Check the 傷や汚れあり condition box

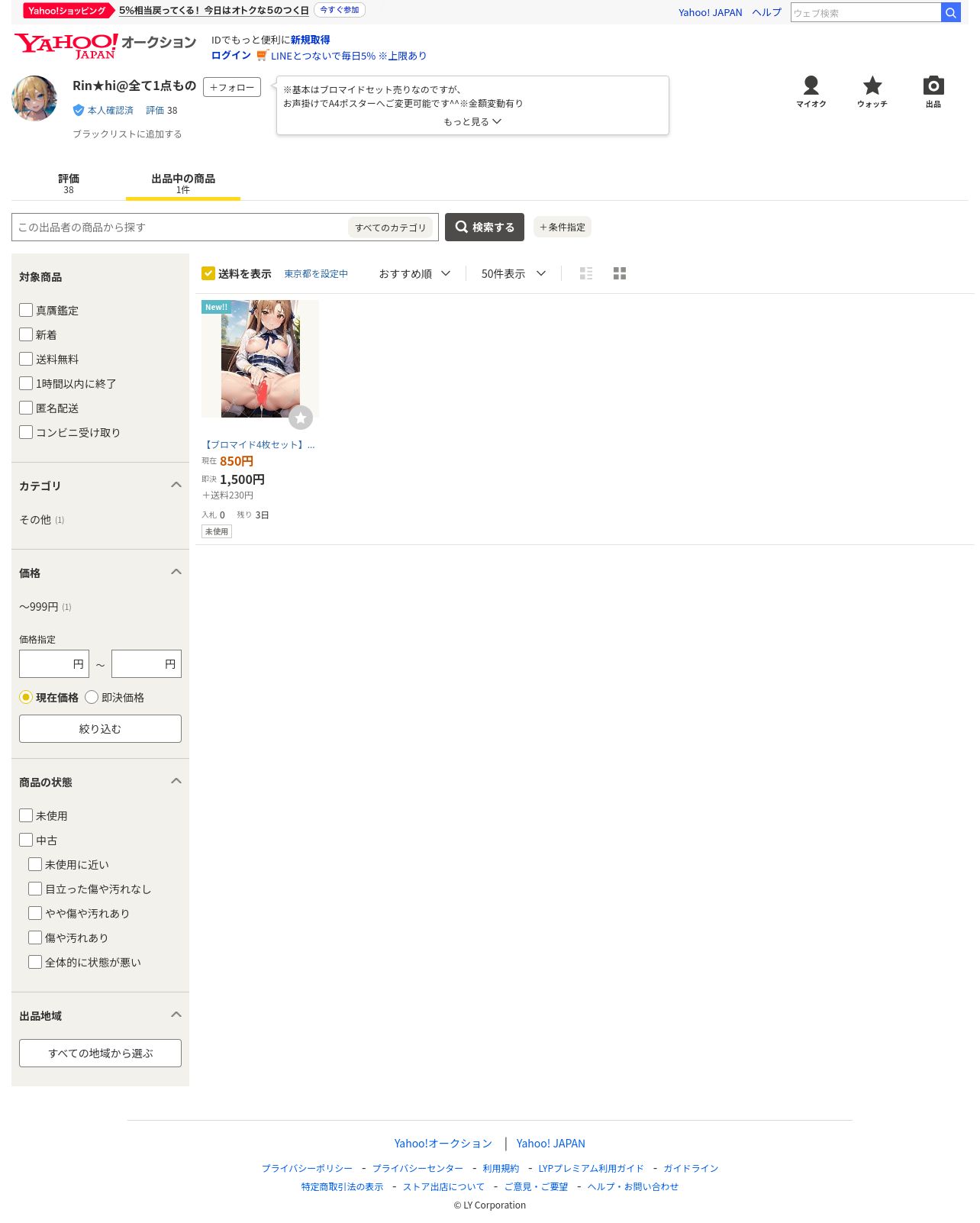click(35, 937)
